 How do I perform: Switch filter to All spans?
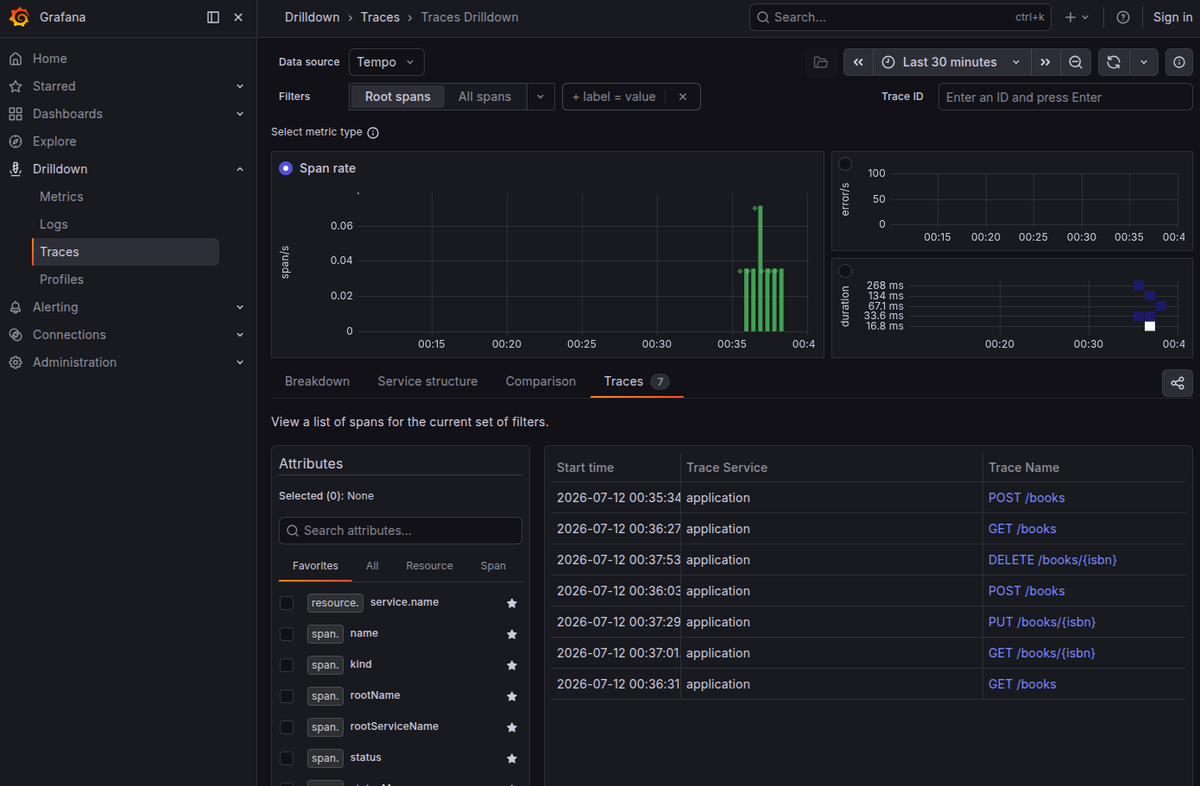(x=484, y=97)
